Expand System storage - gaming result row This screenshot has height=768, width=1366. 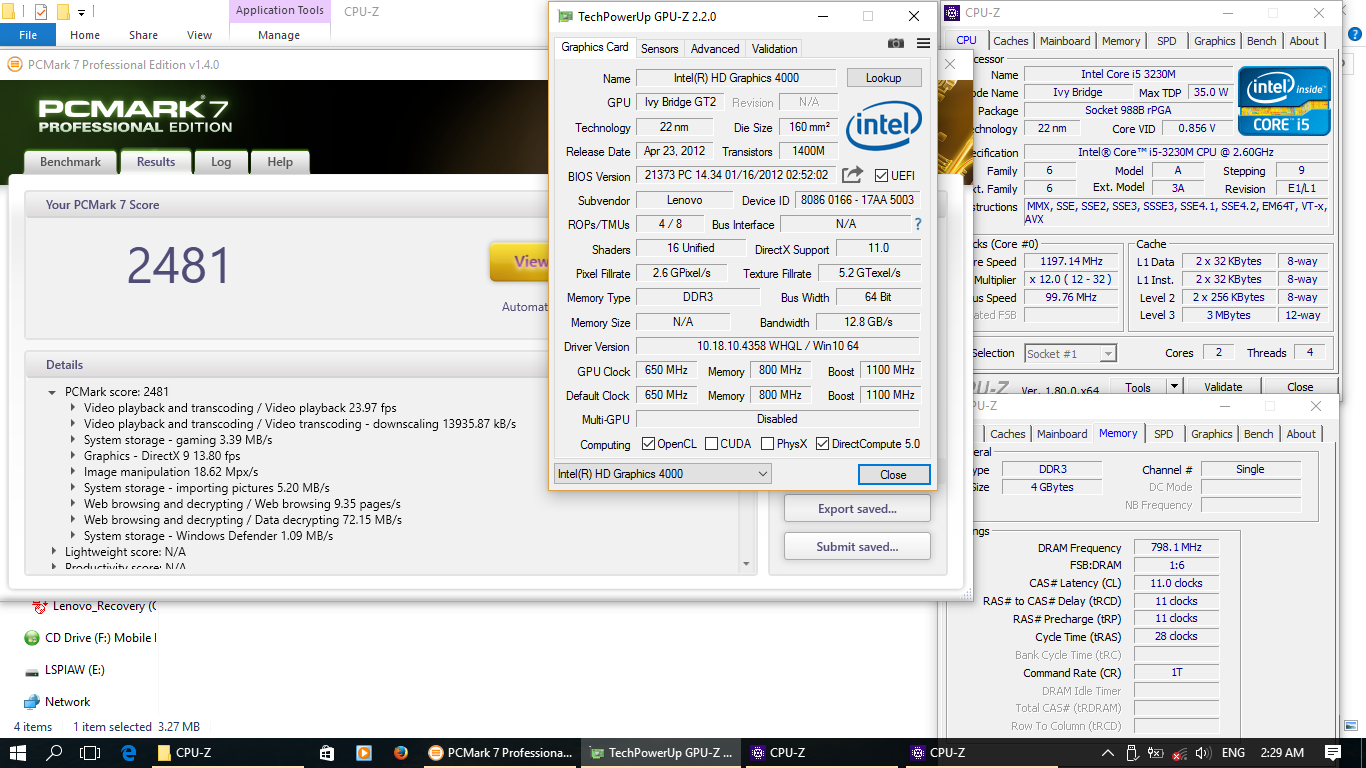73,440
